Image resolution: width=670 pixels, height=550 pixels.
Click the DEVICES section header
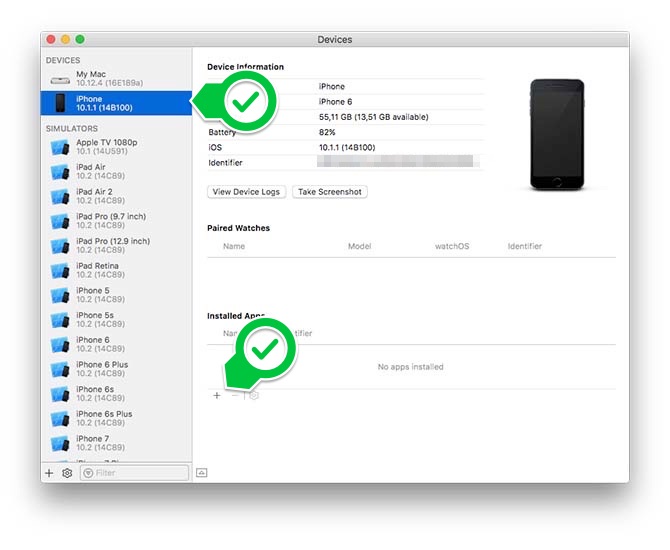click(x=63, y=60)
